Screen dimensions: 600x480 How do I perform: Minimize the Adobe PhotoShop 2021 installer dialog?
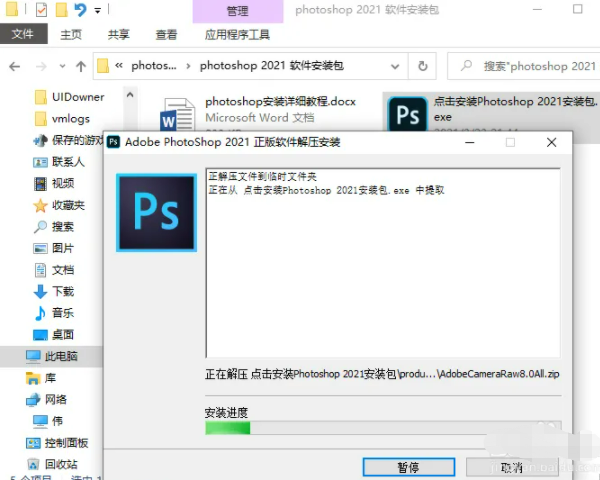coord(470,142)
